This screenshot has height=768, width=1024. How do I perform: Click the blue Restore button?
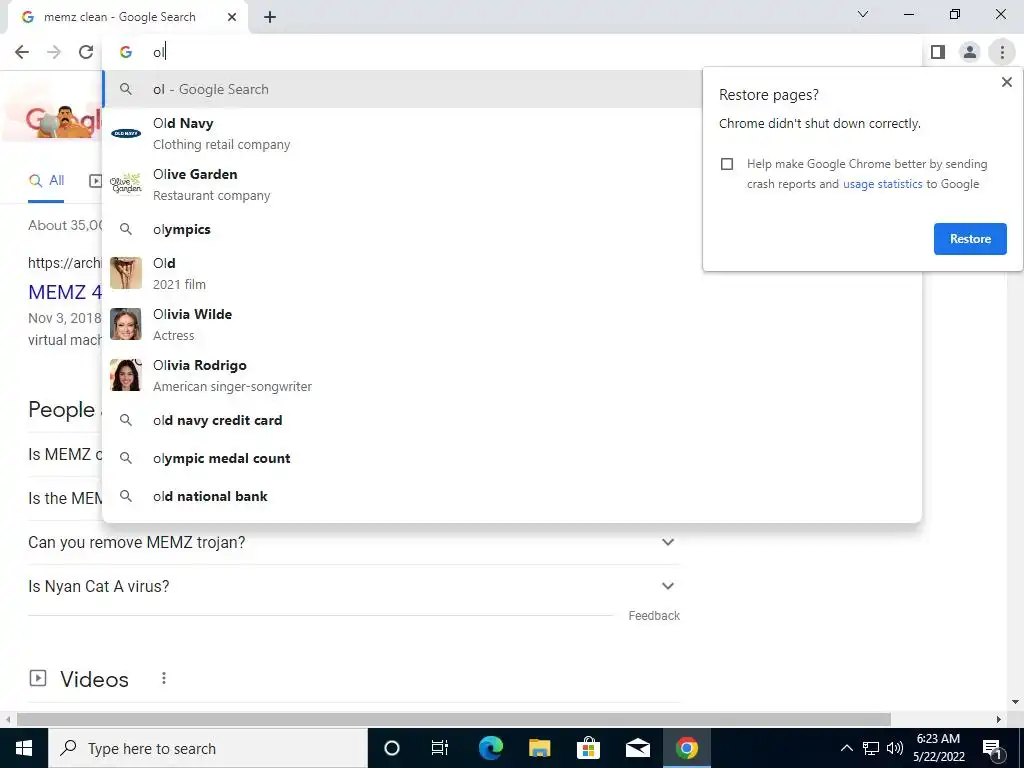(x=970, y=239)
